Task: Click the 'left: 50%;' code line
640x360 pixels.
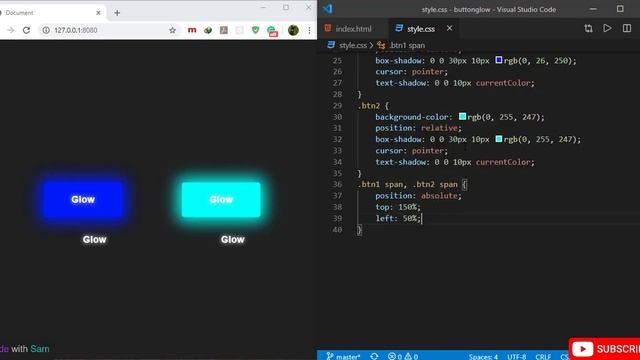Action: [x=398, y=218]
